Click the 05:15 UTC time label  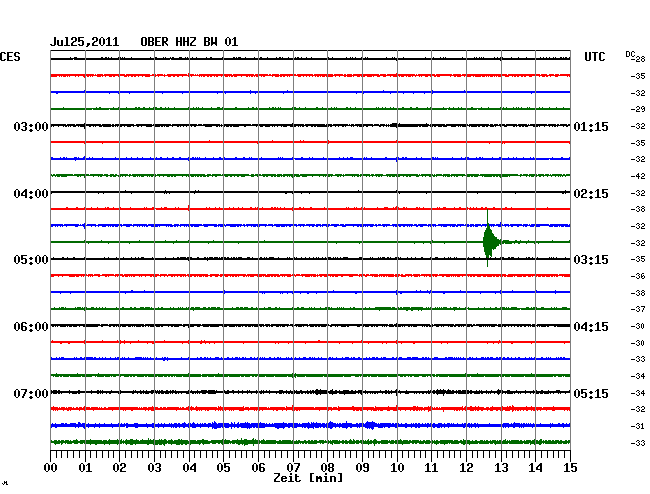point(591,393)
